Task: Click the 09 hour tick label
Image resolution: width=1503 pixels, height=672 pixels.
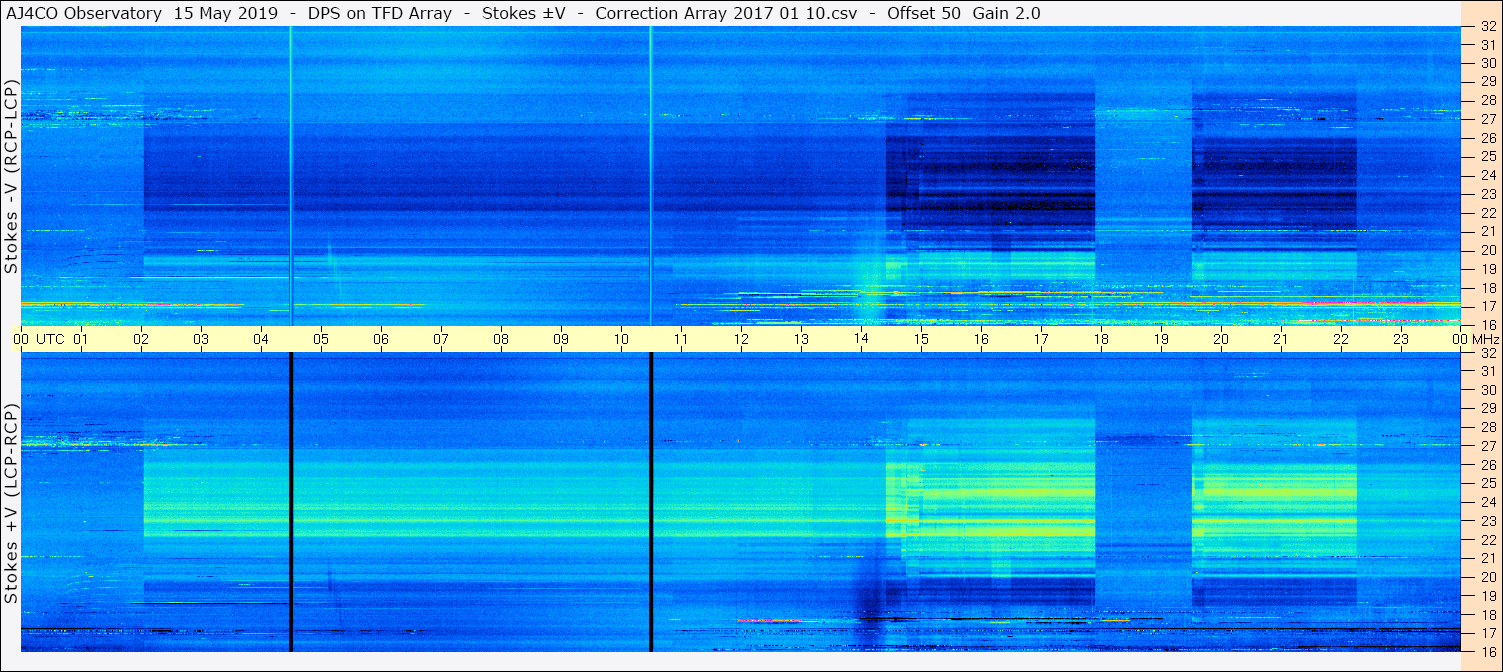Action: 561,339
